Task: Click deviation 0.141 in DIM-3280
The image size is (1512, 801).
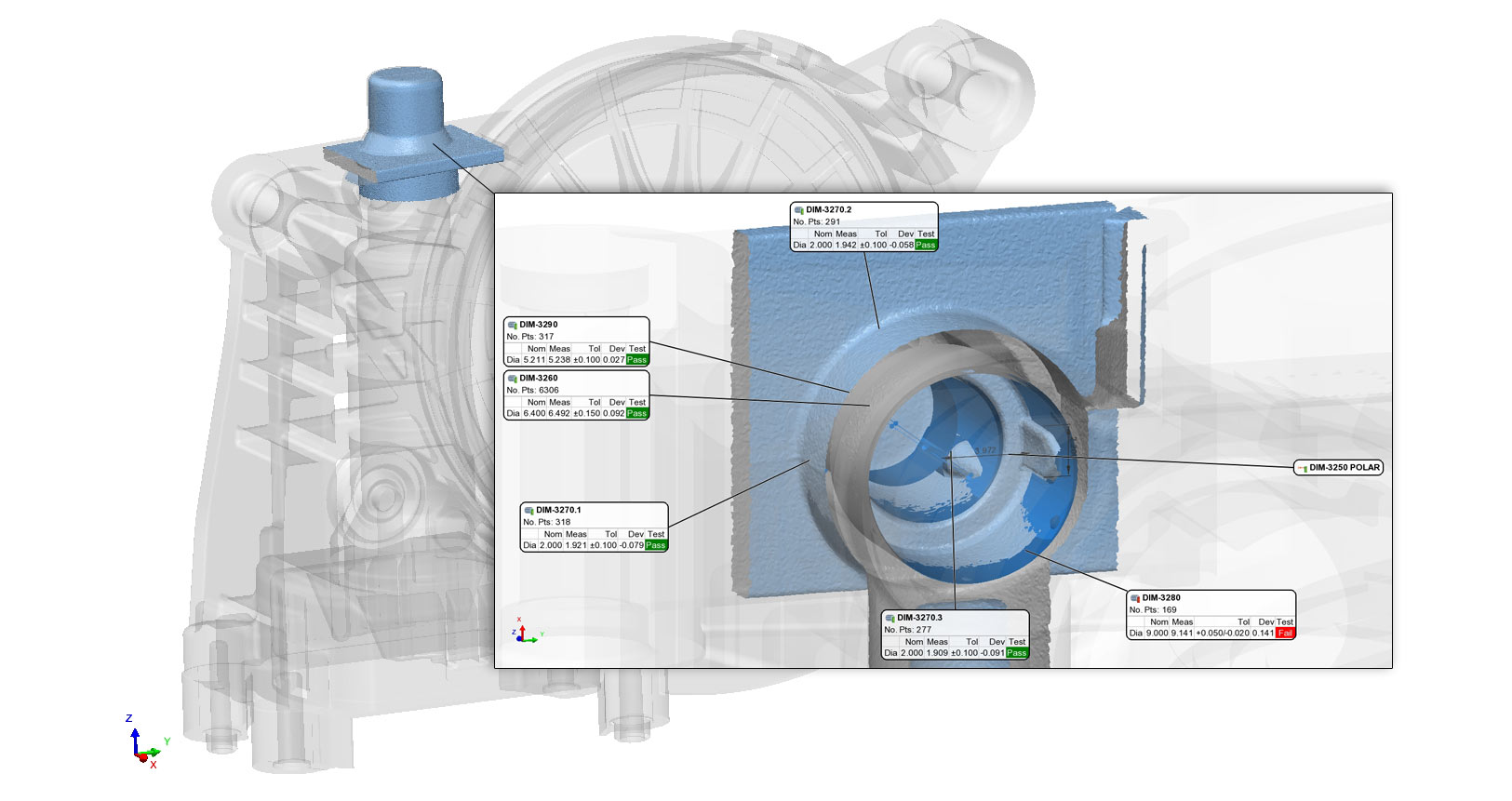Action: coord(1264,633)
